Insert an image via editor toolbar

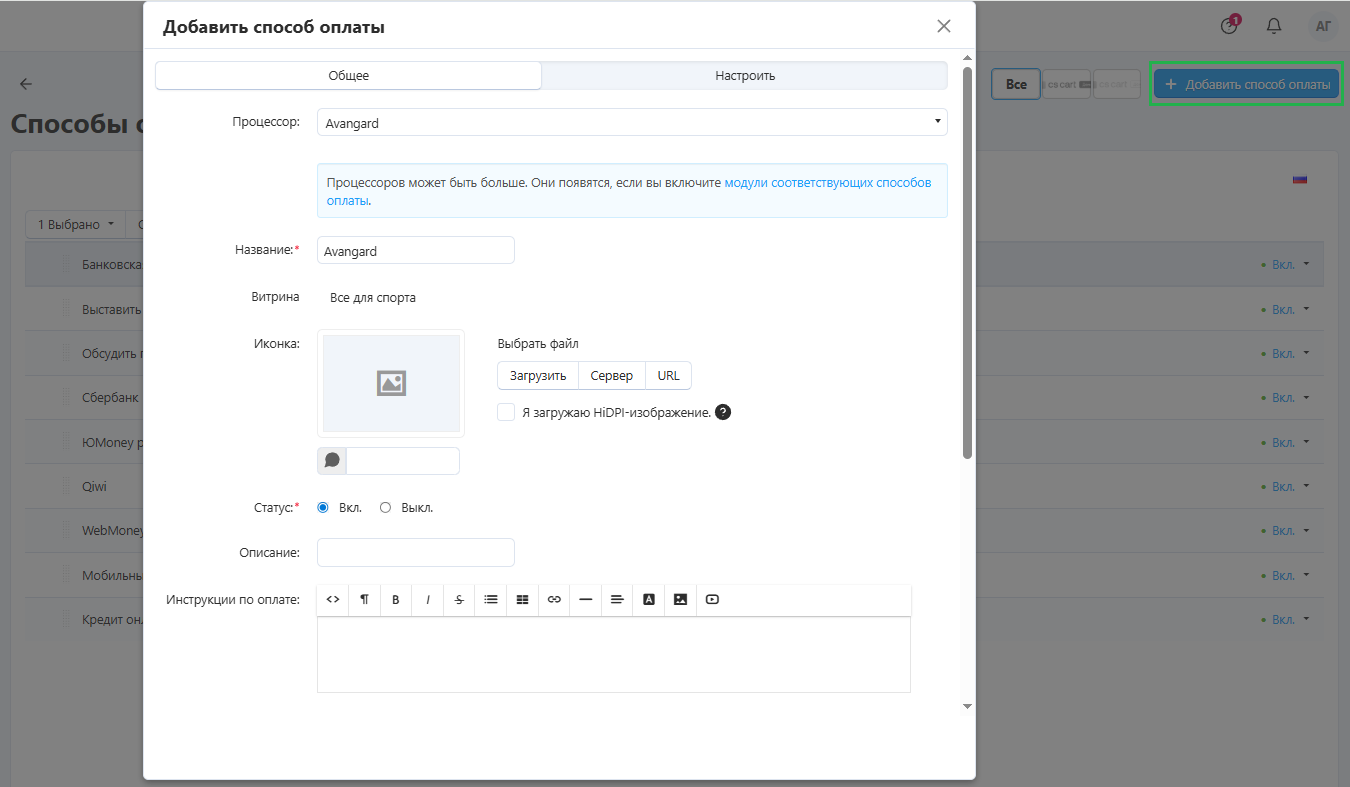680,600
